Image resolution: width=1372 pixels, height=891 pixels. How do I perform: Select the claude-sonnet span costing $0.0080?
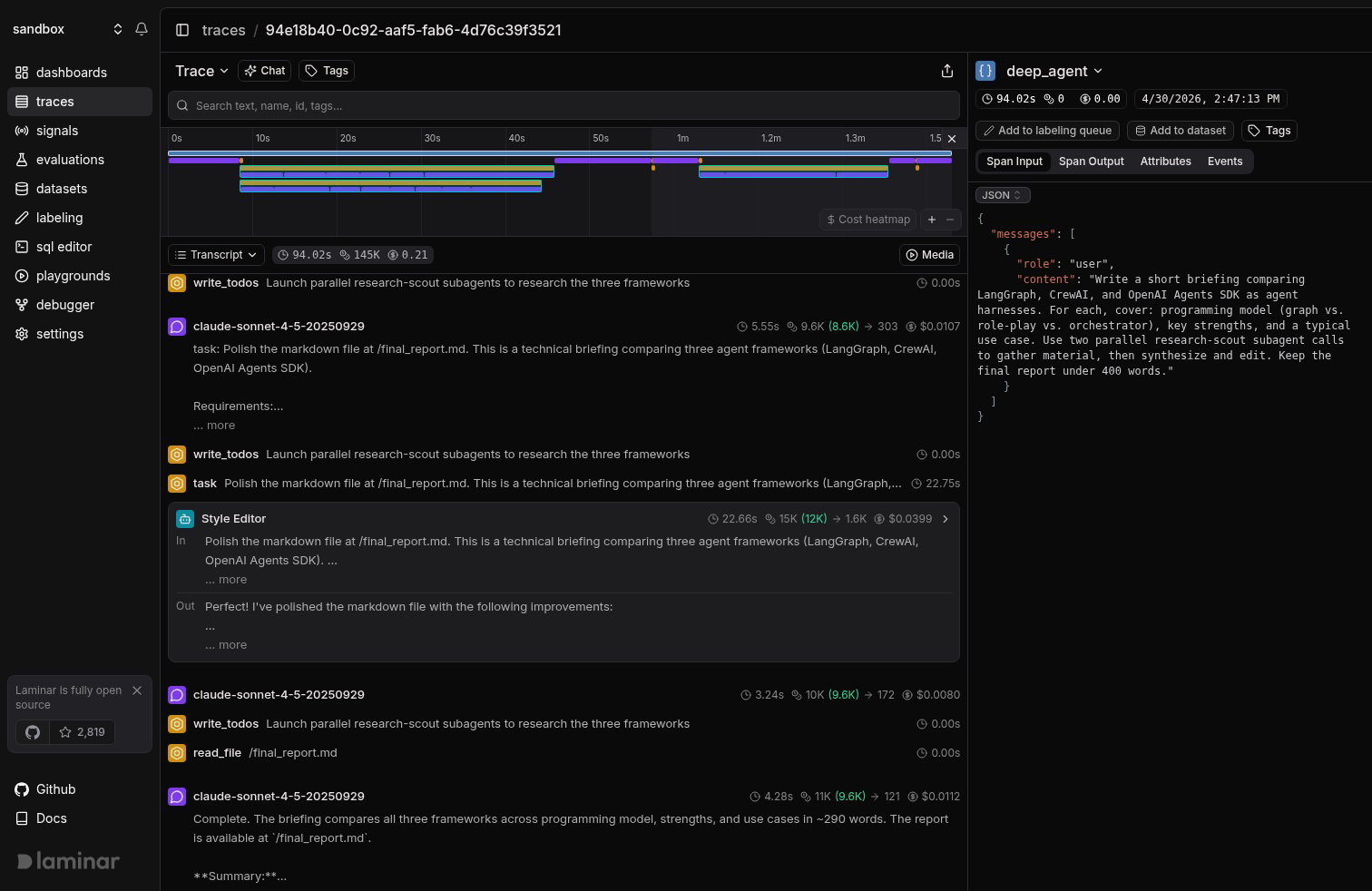click(x=563, y=695)
